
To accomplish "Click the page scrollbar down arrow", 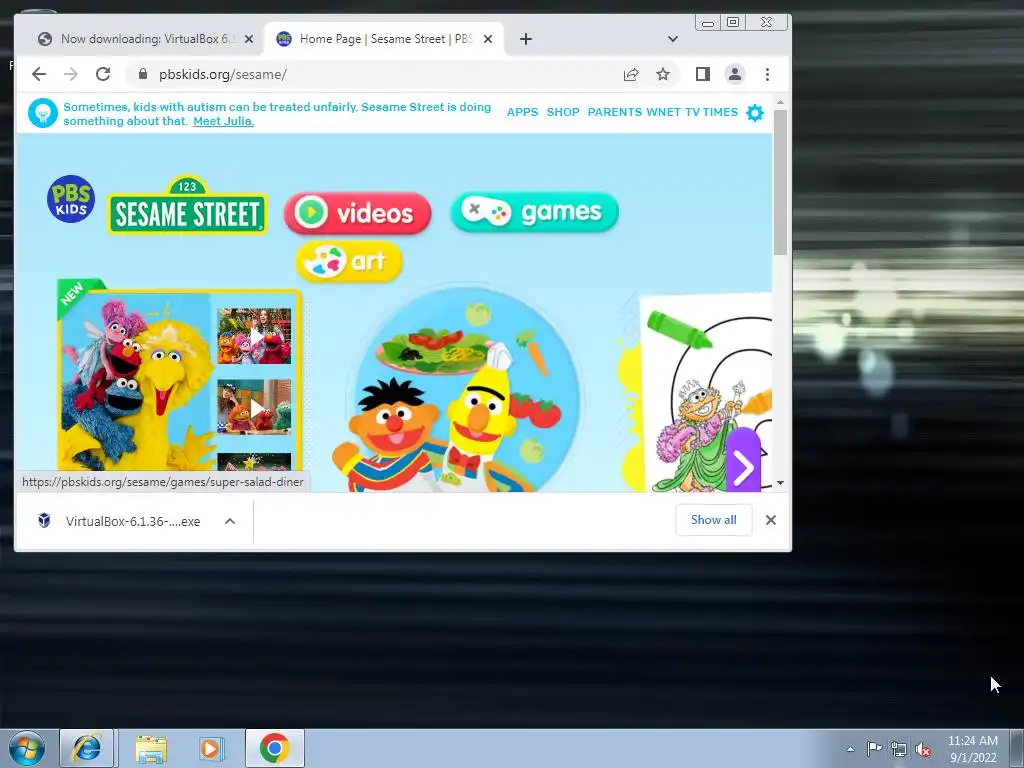I will pos(780,483).
